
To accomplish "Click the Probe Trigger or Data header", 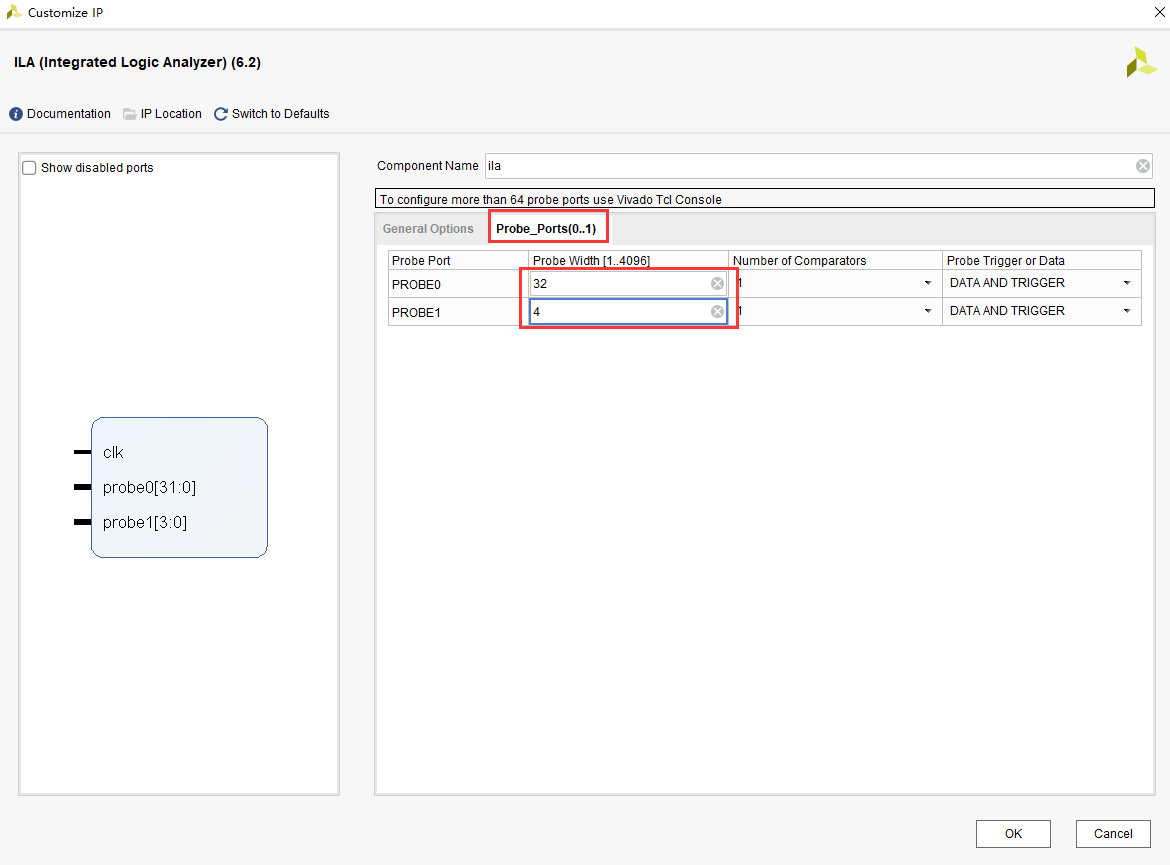I will tap(1005, 260).
